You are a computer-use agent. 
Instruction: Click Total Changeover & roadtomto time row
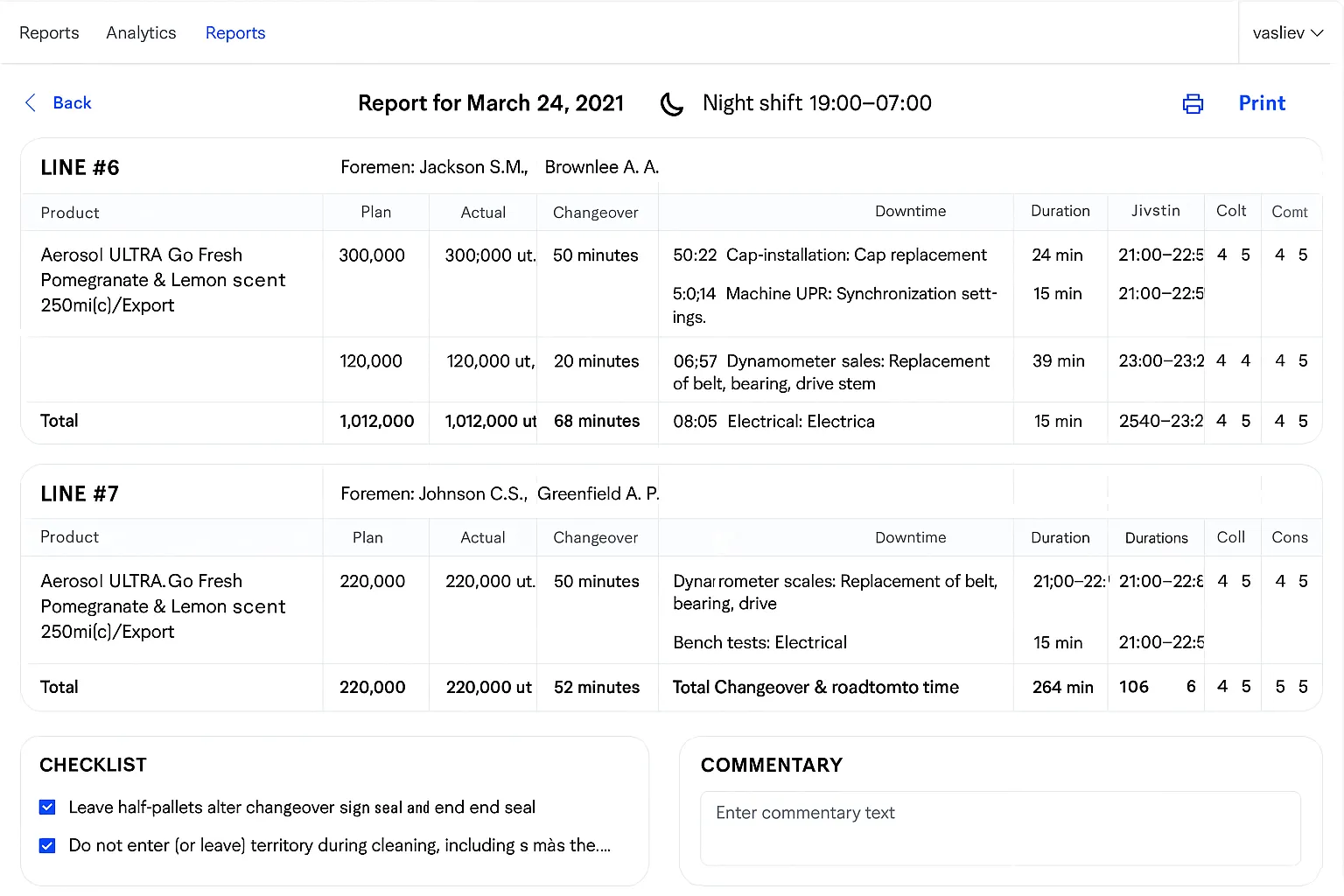pos(815,688)
